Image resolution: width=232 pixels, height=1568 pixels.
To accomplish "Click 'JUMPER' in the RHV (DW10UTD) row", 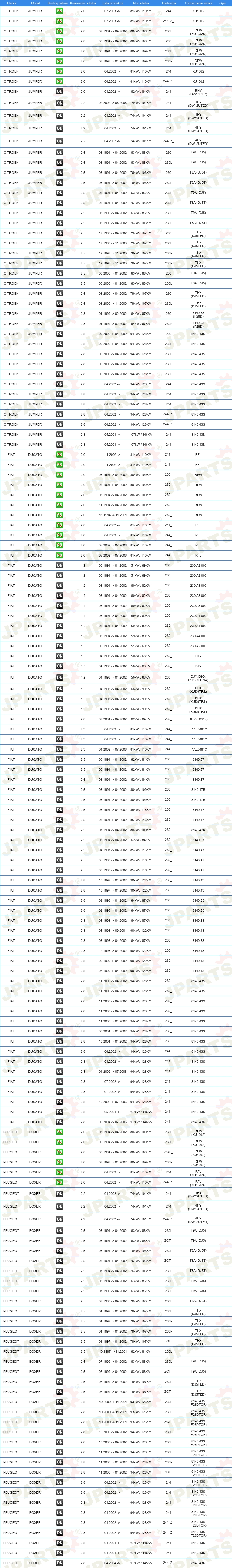I will click(35, 91).
